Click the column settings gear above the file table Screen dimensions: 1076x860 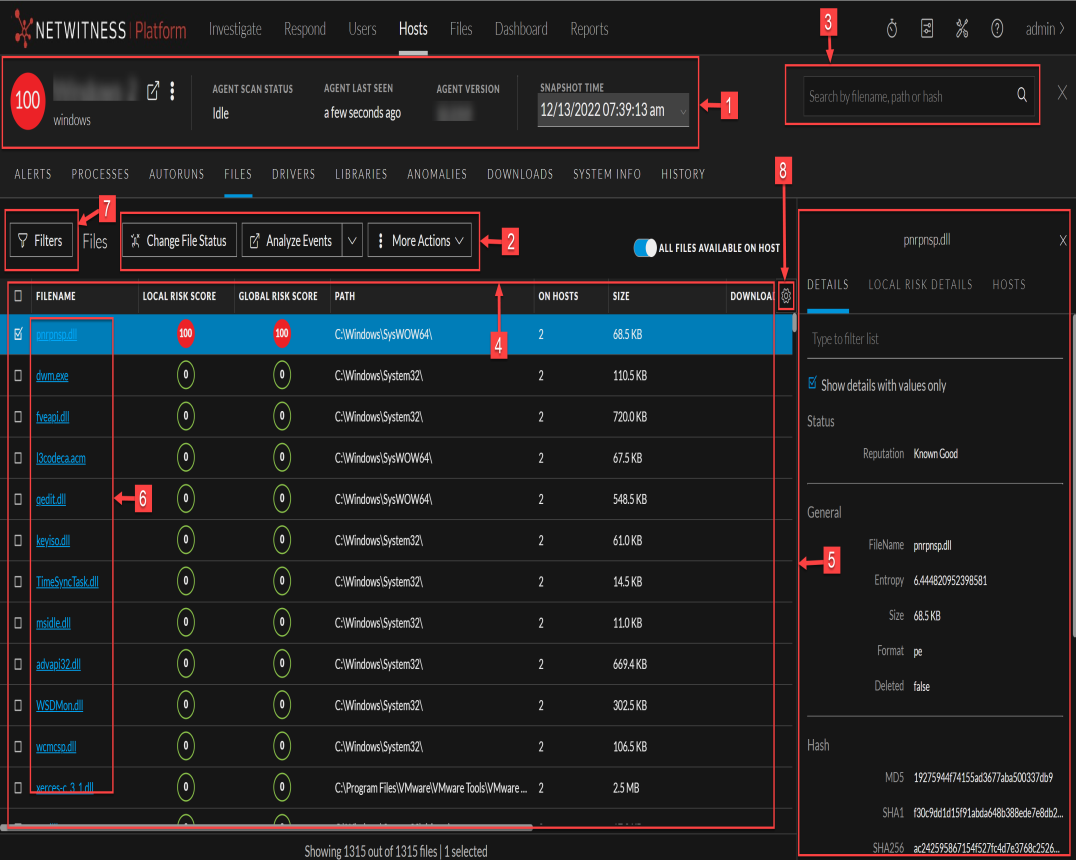(x=787, y=296)
